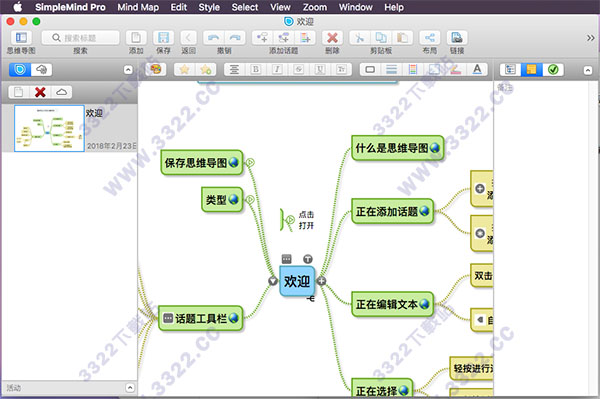This screenshot has height=399, width=600.
Task: Show the checkbox panel green check icon
Action: click(x=553, y=69)
